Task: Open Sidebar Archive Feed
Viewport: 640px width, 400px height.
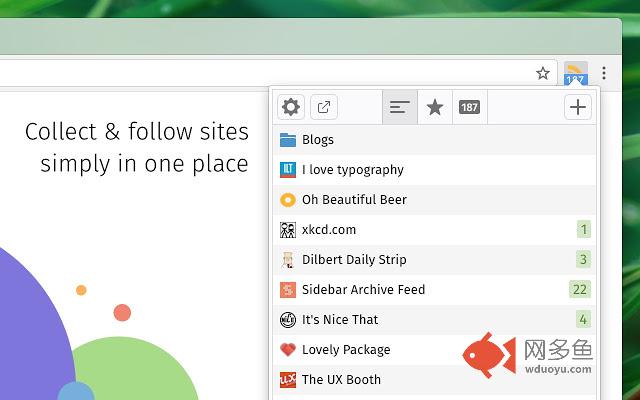Action: click(434, 290)
